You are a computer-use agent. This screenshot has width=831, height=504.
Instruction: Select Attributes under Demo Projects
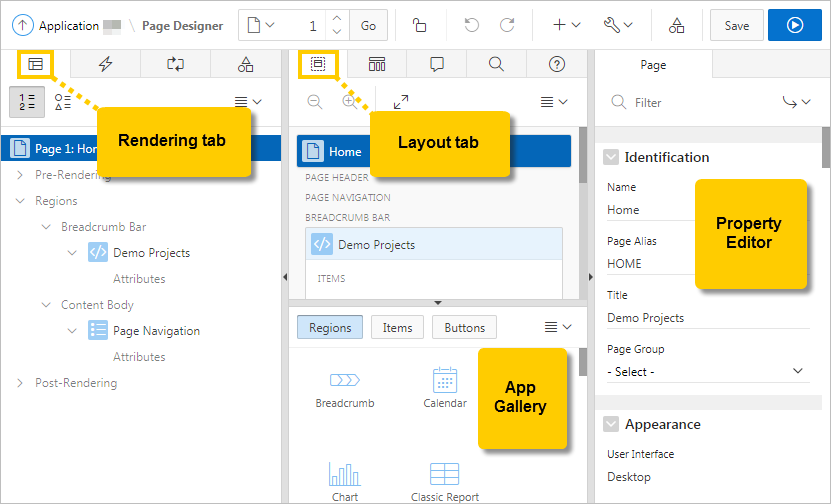coord(139,279)
